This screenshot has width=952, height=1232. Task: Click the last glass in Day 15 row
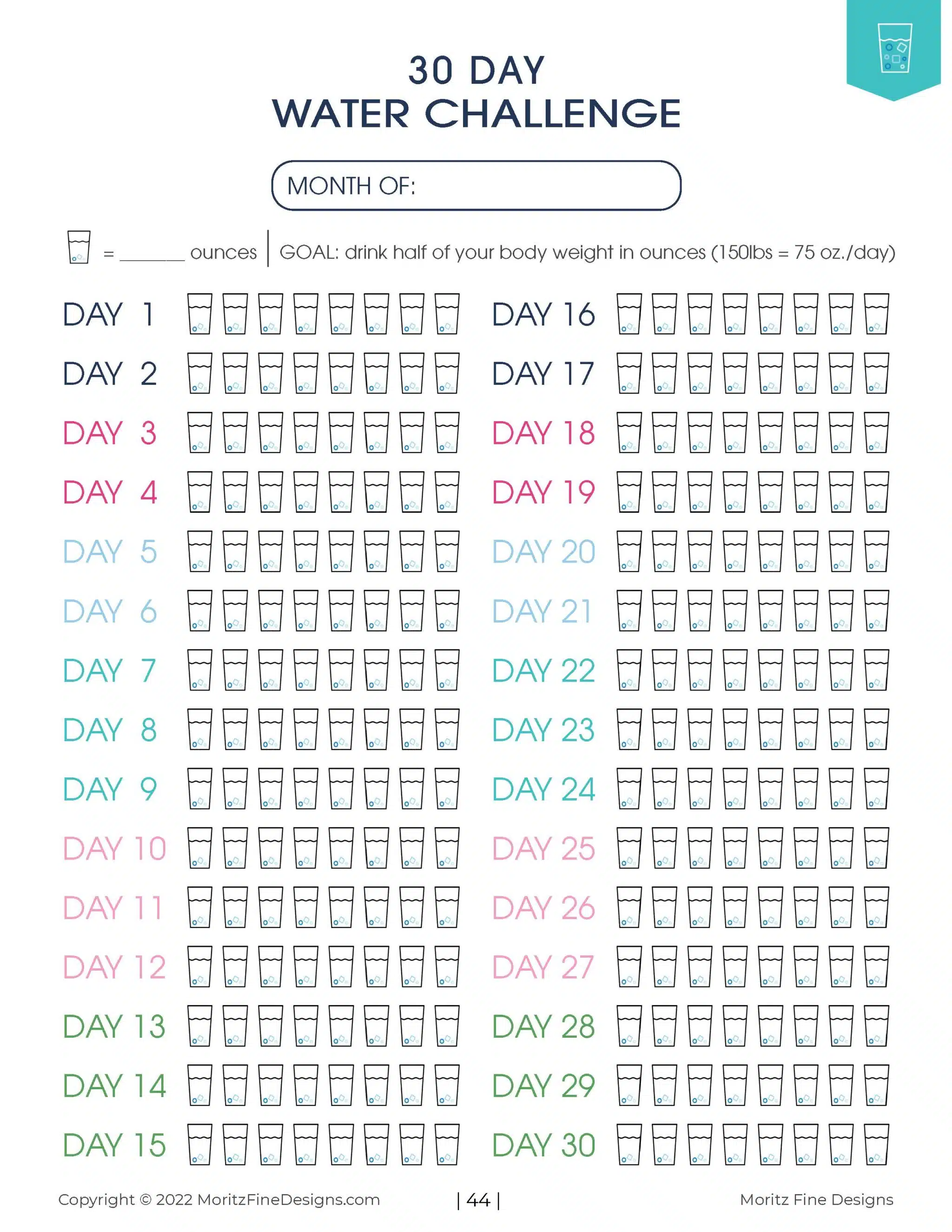[x=447, y=1144]
